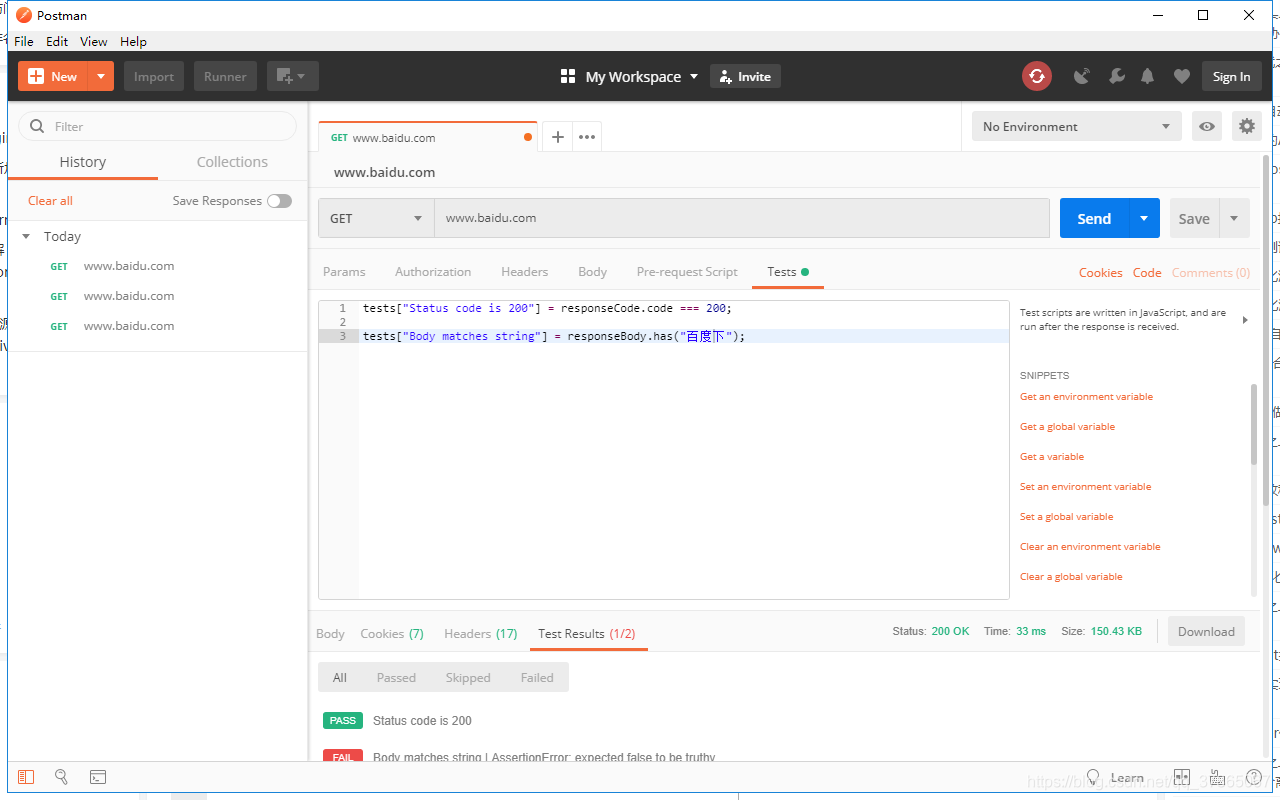Viewport: 1280px width, 800px height.
Task: Click the orange New button
Action: tap(53, 76)
